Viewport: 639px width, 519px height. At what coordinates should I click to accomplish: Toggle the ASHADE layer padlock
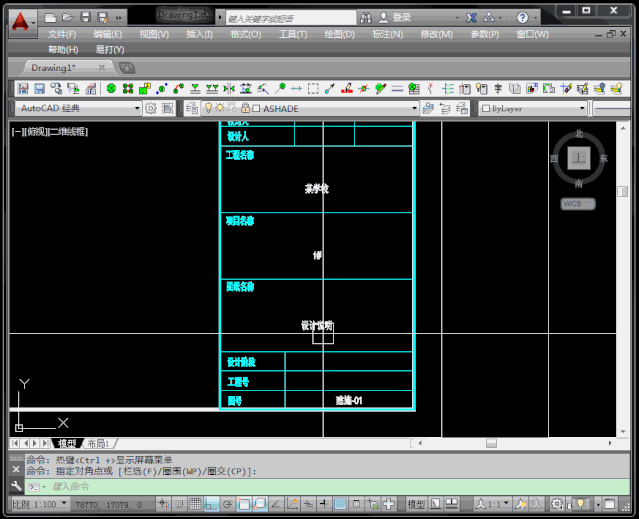coord(245,108)
